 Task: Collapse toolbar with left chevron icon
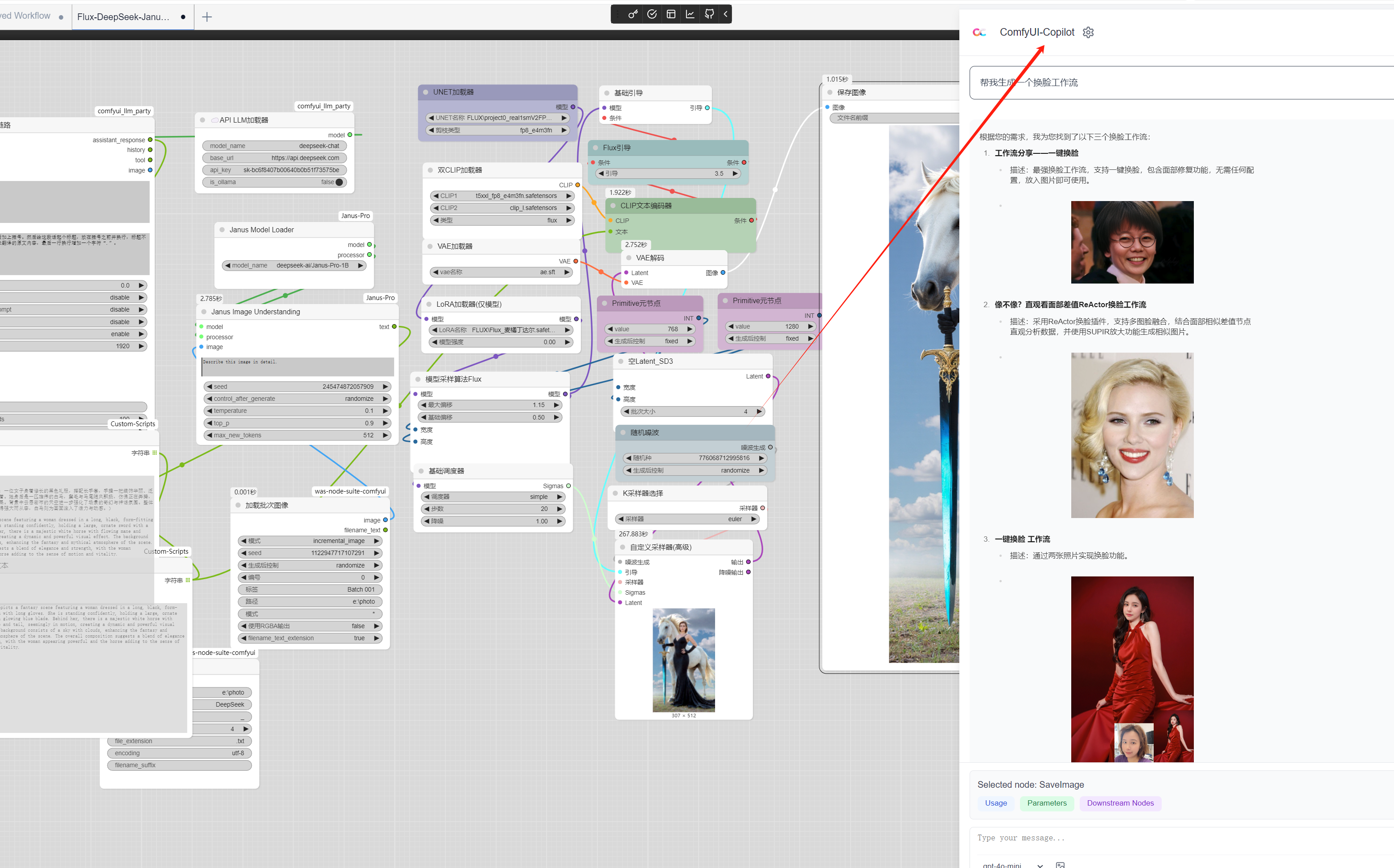pyautogui.click(x=725, y=14)
